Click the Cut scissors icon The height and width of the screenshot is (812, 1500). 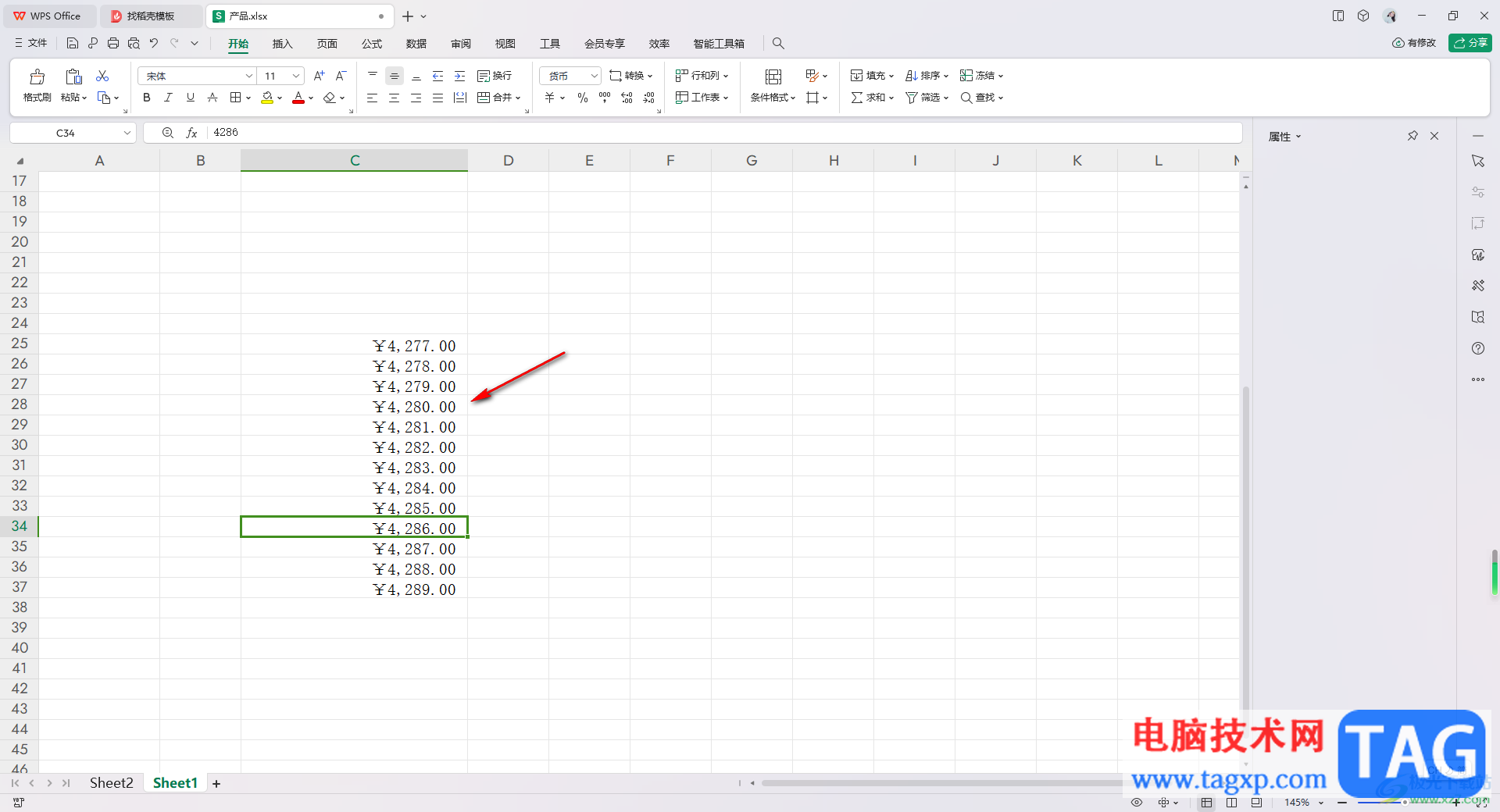click(x=102, y=76)
